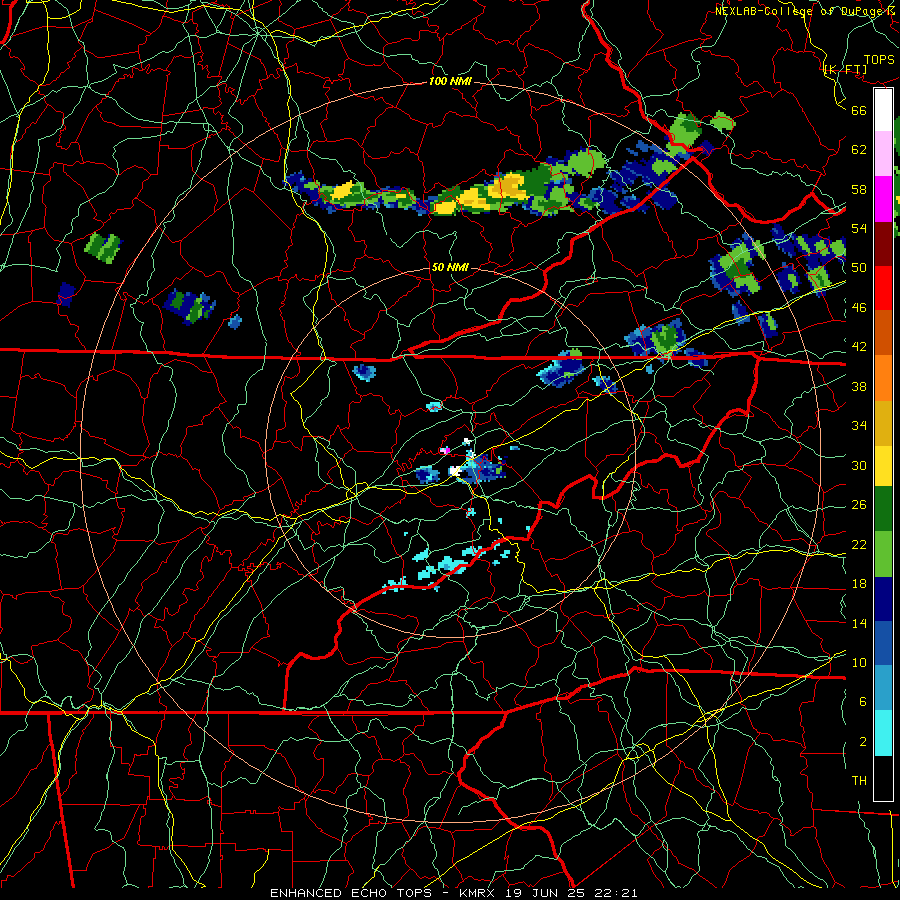Screen dimensions: 900x900
Task: Pick the yellow swatch in the color scale
Action: [x=883, y=466]
